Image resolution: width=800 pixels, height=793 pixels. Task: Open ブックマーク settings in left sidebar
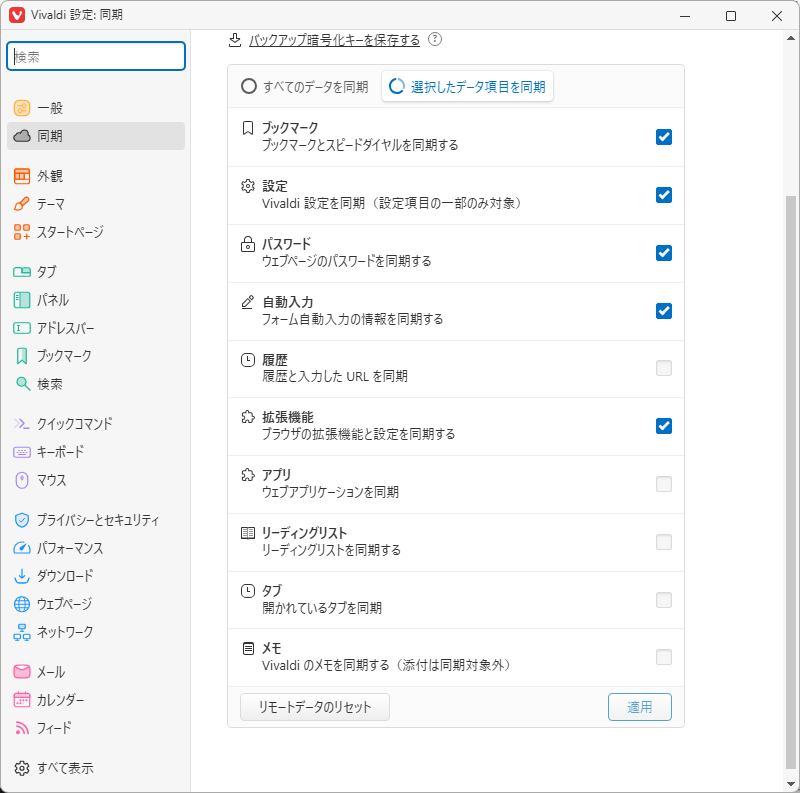click(96, 356)
